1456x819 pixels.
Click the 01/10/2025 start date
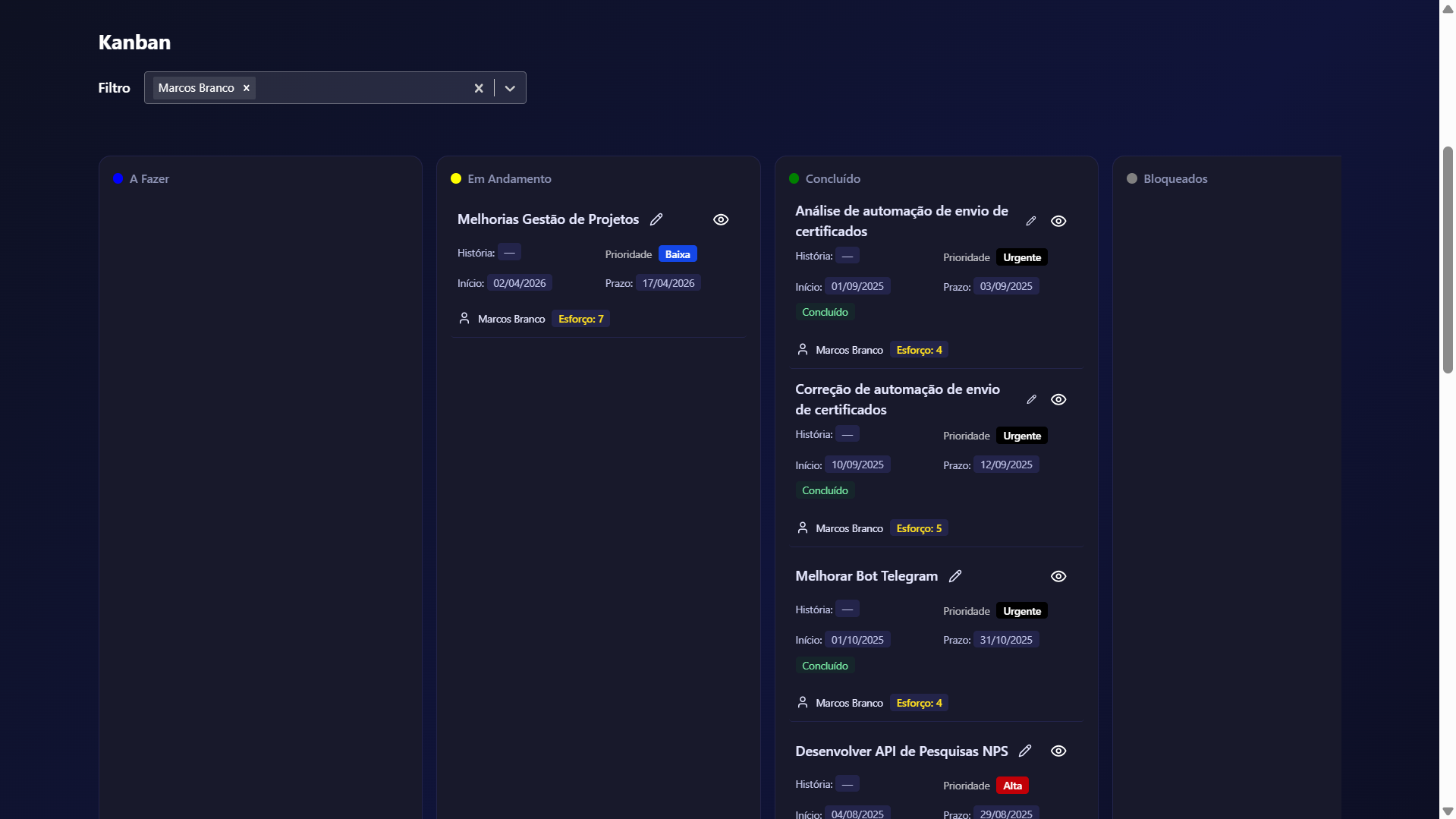tap(857, 640)
